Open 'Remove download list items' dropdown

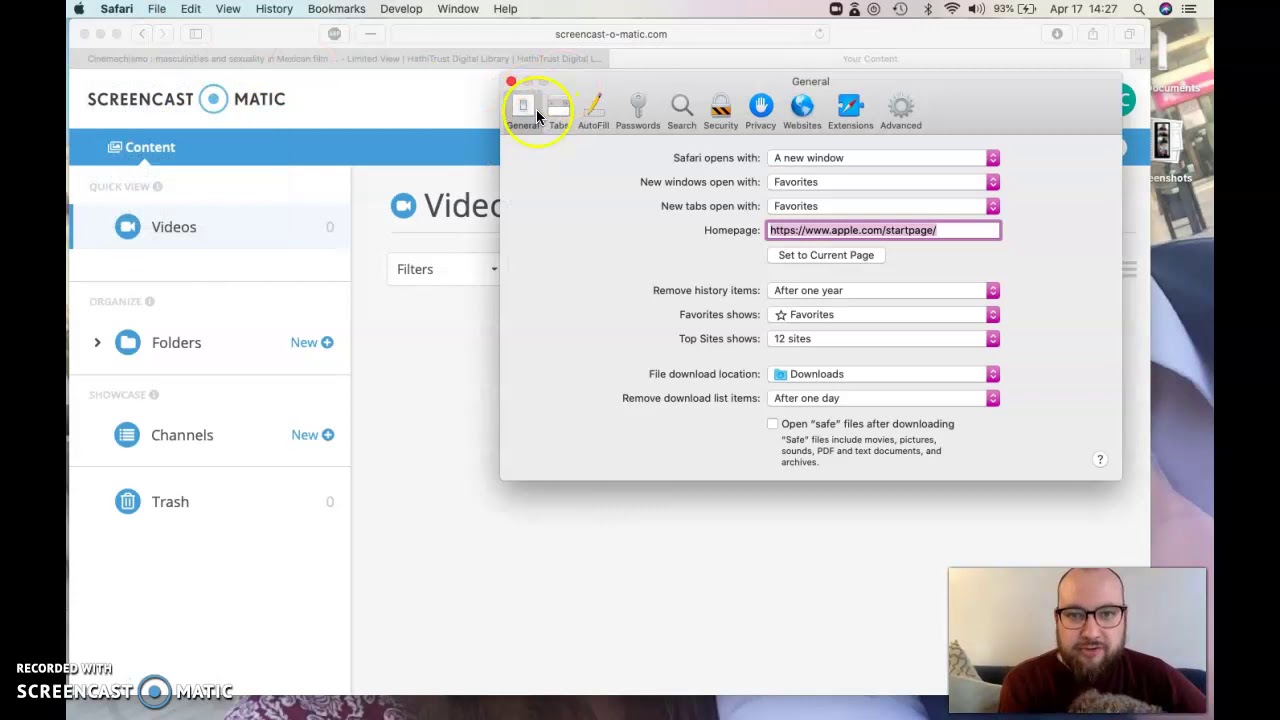click(x=884, y=398)
